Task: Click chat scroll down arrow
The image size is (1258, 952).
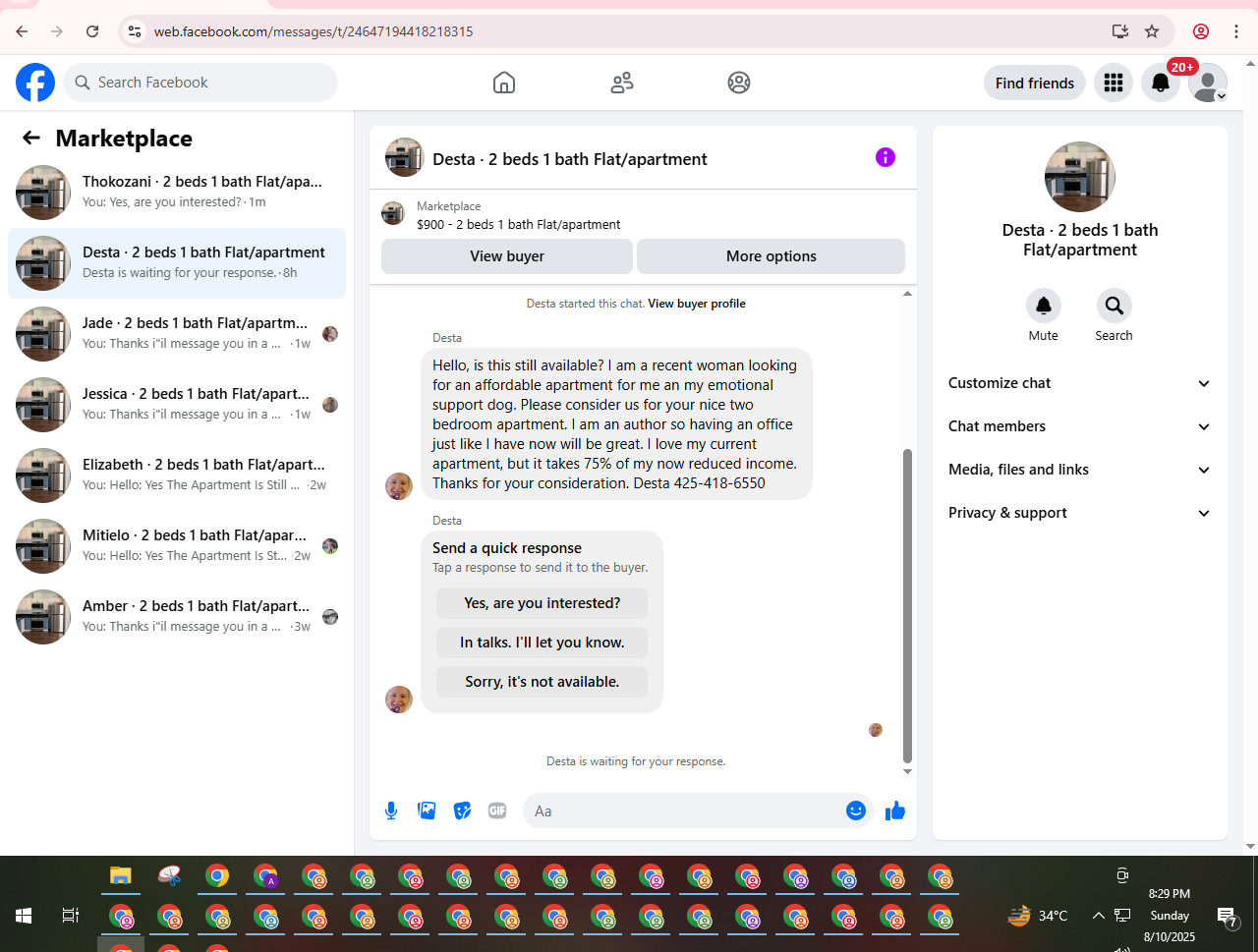Action: 907,771
